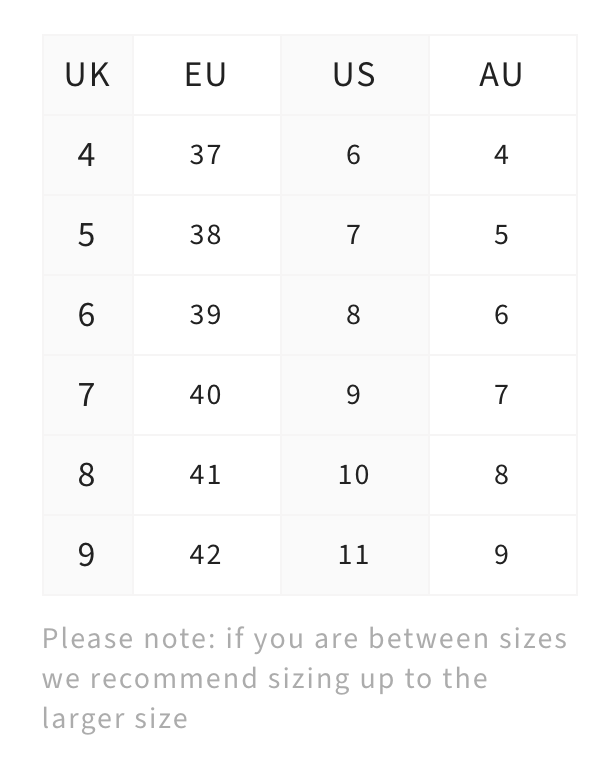The image size is (614, 758).
Task: Click the EU column header
Action: (206, 75)
